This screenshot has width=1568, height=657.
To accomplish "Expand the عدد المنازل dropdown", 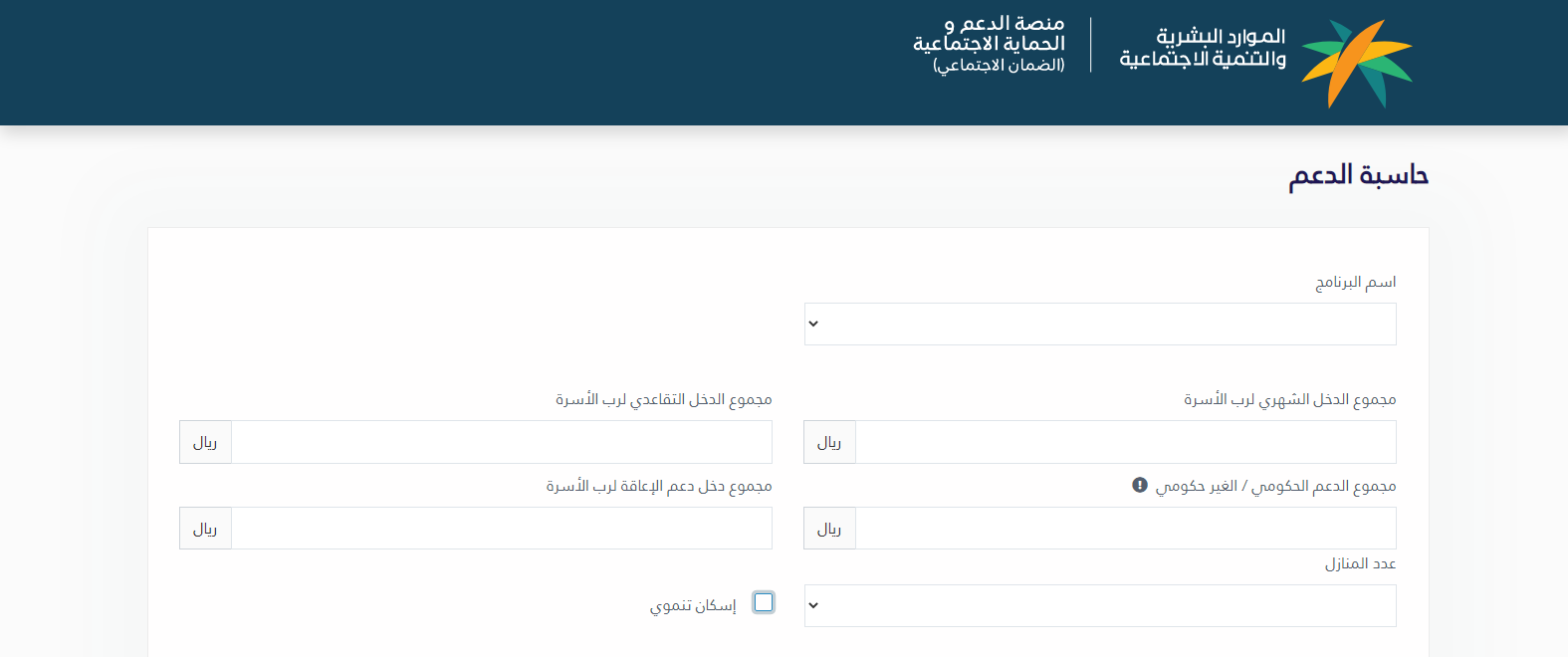I will 1100,605.
